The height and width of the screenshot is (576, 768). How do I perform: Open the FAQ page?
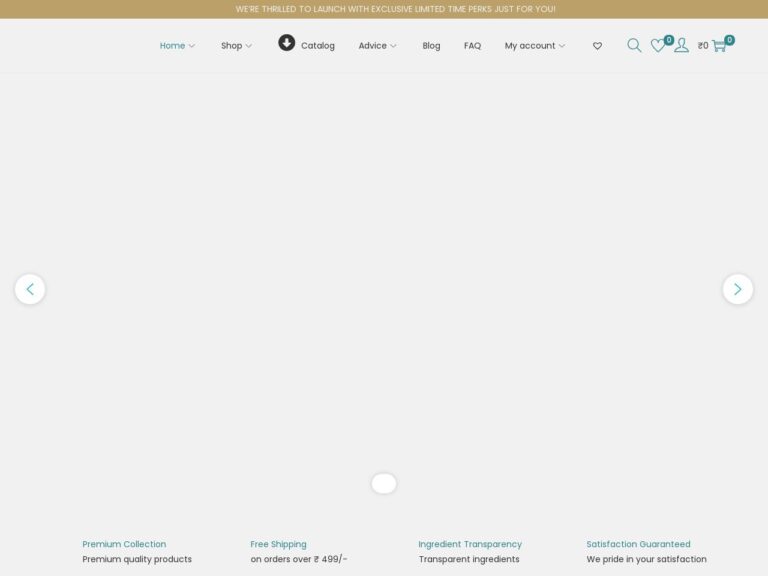[473, 46]
